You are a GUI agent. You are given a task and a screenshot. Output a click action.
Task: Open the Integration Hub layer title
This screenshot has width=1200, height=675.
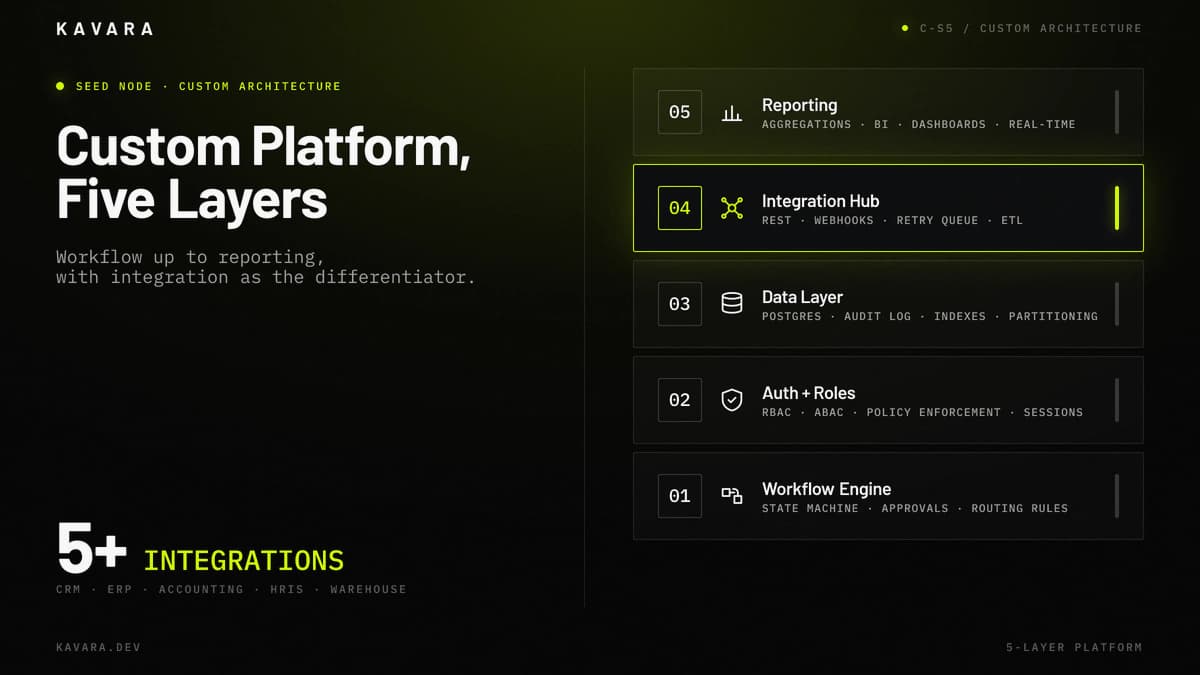821,201
